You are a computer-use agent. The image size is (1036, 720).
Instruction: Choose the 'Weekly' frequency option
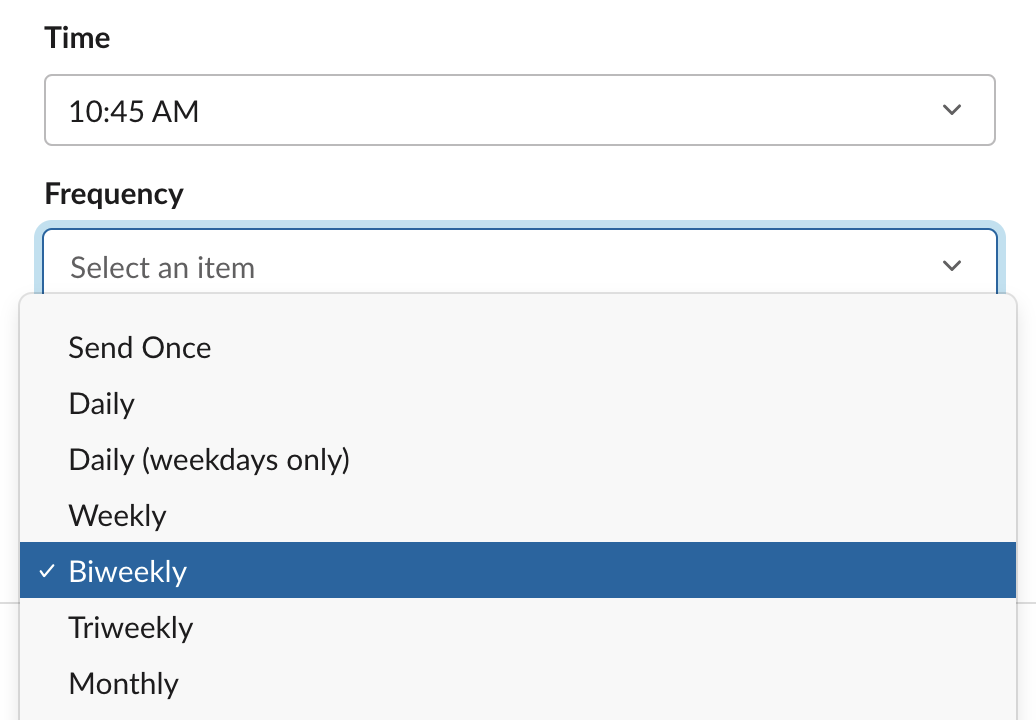117,515
